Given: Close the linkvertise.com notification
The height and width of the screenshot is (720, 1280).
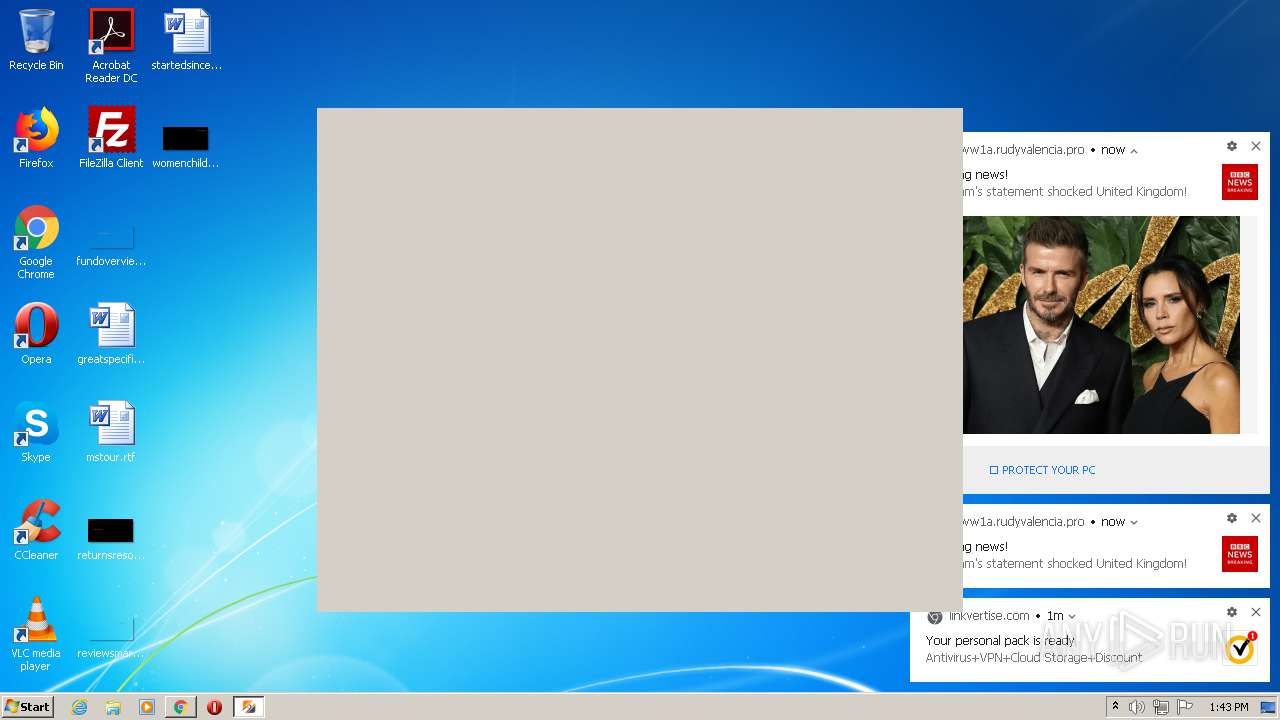Looking at the screenshot, I should 1256,612.
